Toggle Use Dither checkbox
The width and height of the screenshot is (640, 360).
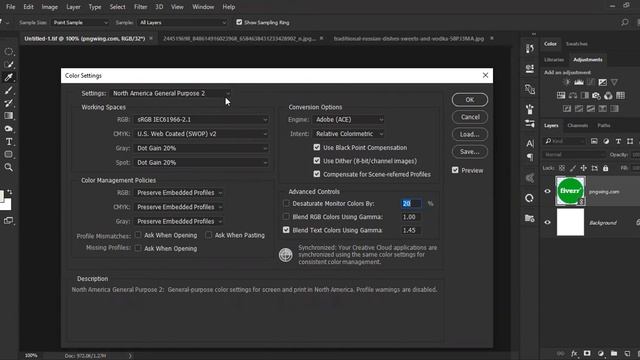pos(317,161)
